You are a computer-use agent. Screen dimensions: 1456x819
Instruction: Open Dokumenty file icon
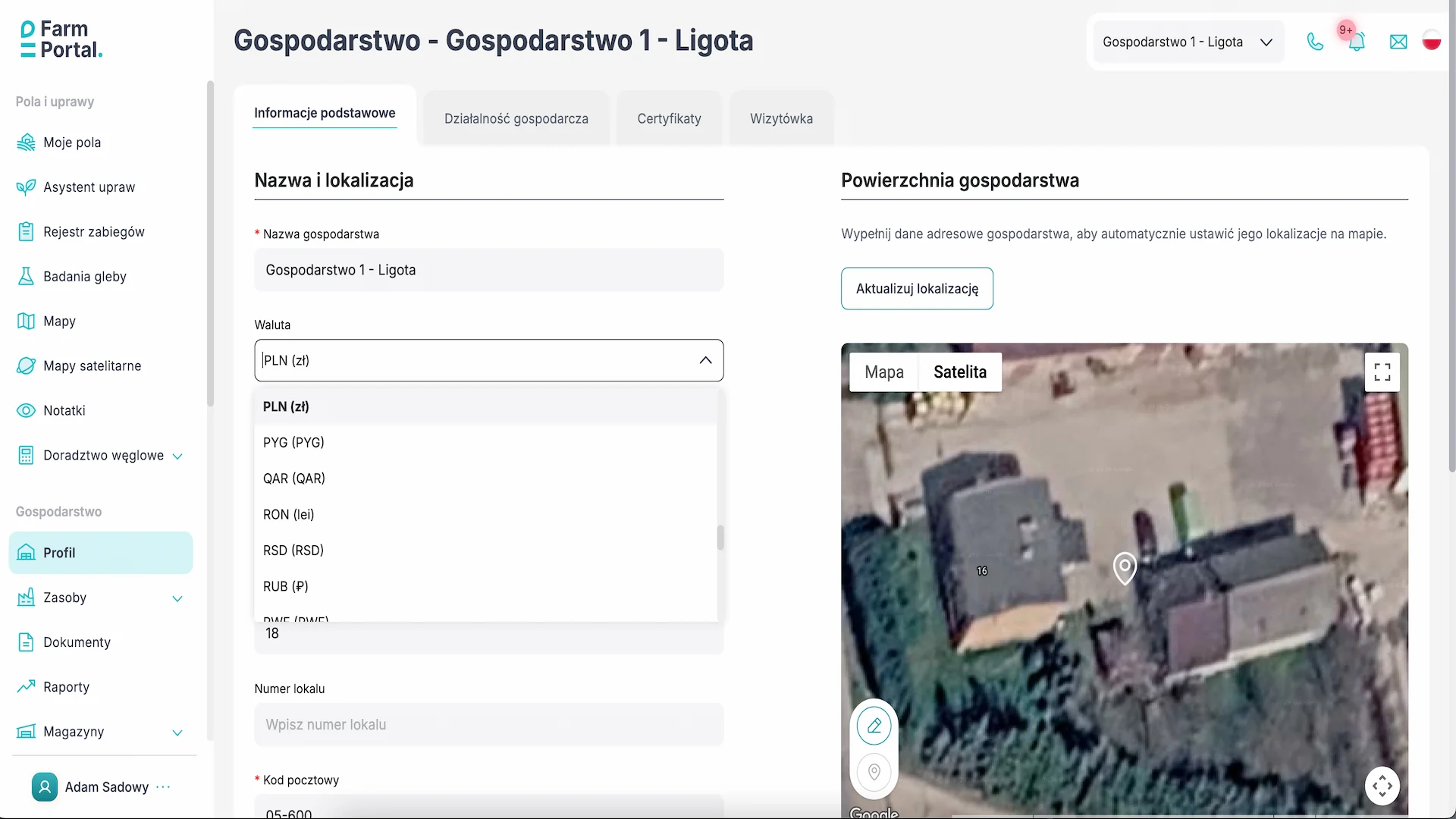(x=26, y=642)
